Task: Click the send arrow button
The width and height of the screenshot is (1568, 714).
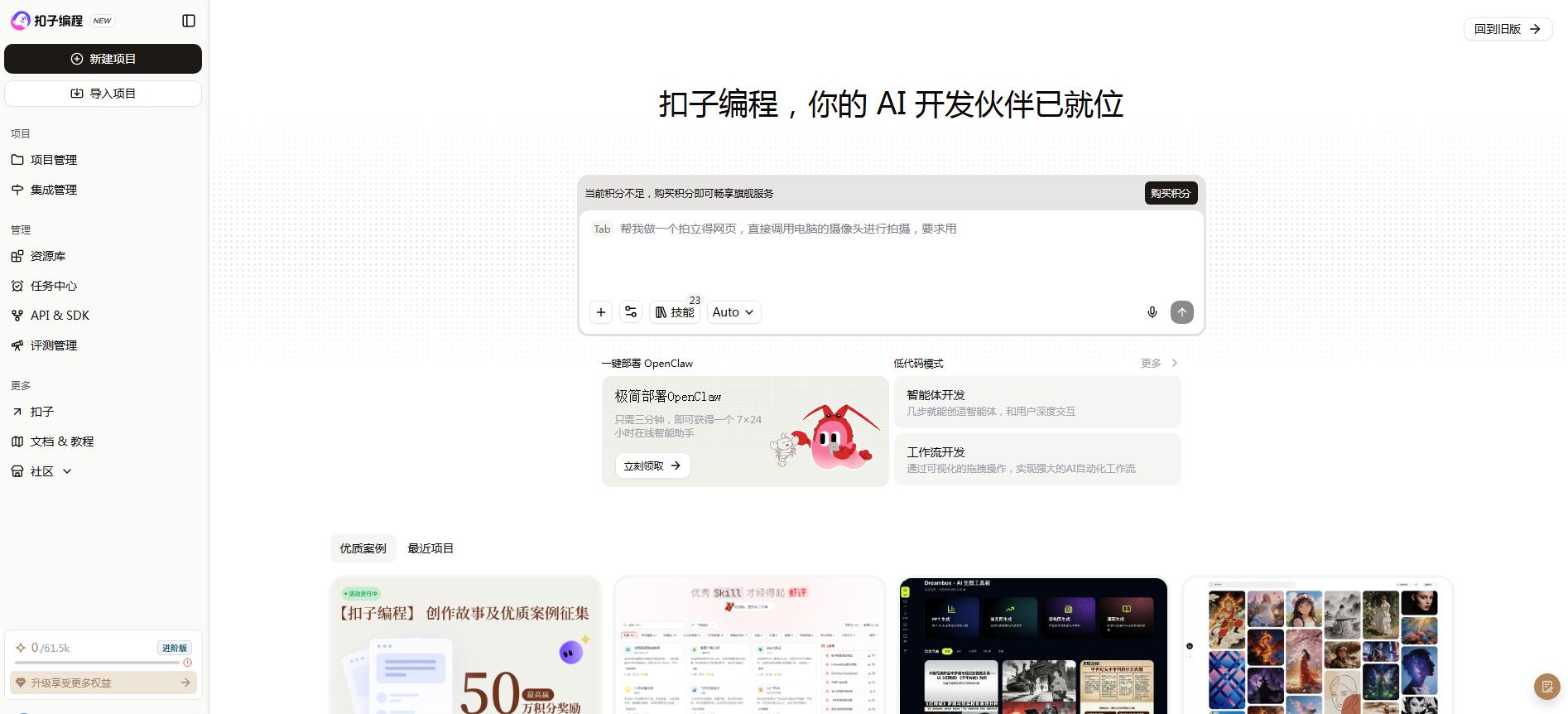Action: 1182,312
